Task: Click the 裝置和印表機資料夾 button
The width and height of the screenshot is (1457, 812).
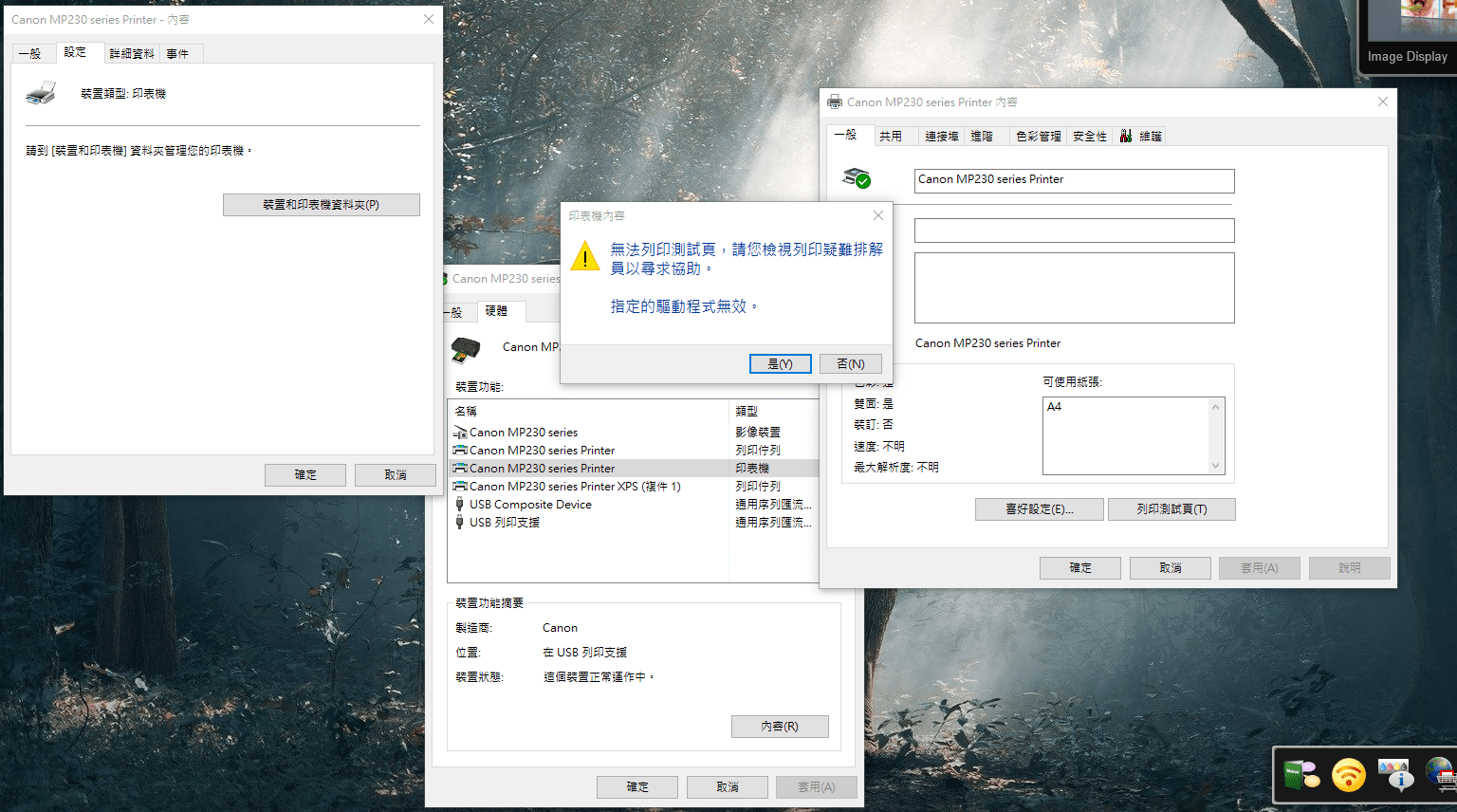Action: (321, 204)
